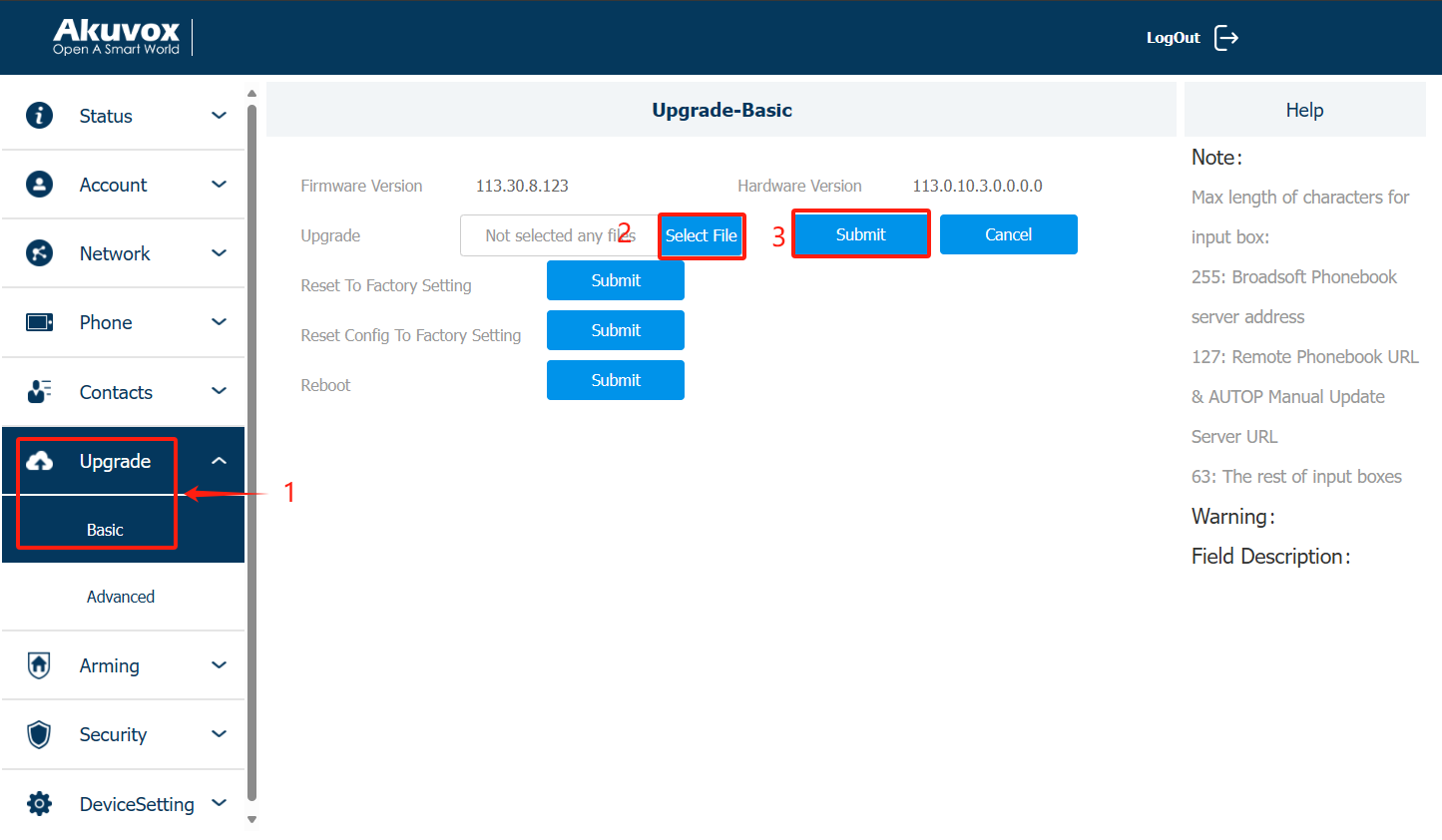Click the Phone screen icon
This screenshot has width=1442, height=840.
tap(39, 322)
